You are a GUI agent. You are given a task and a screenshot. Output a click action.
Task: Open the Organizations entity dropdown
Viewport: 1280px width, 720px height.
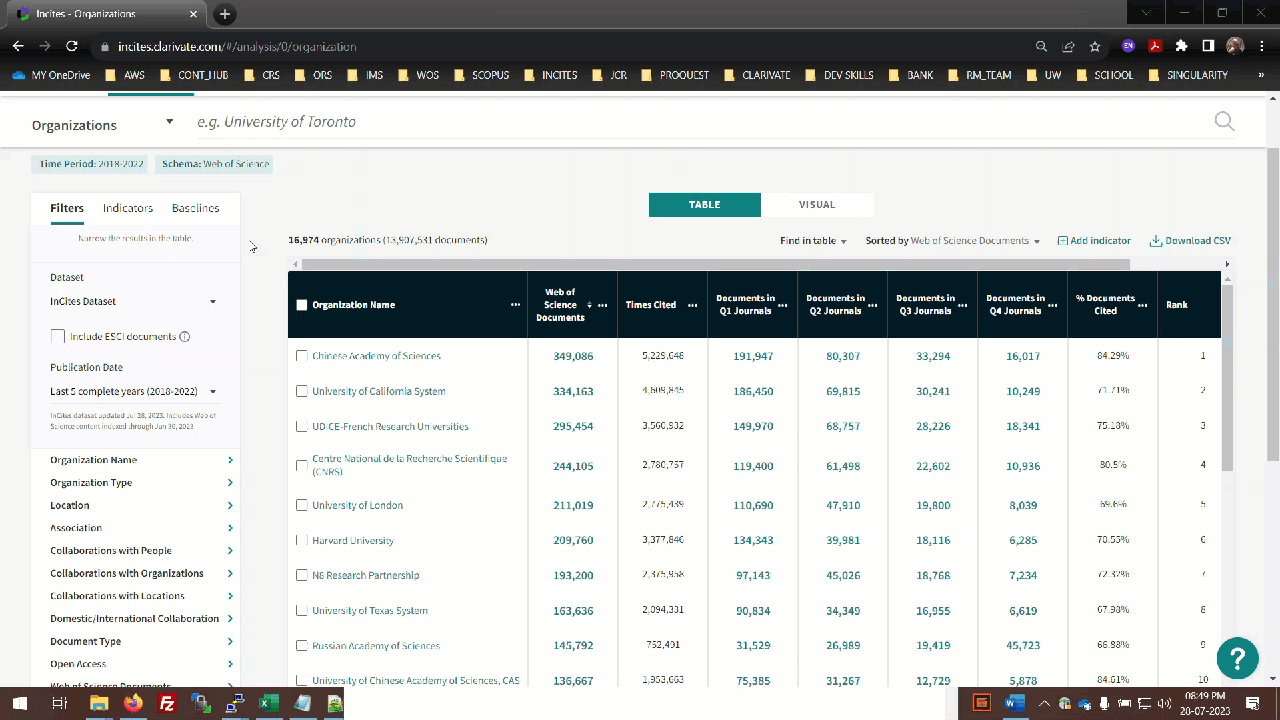102,125
